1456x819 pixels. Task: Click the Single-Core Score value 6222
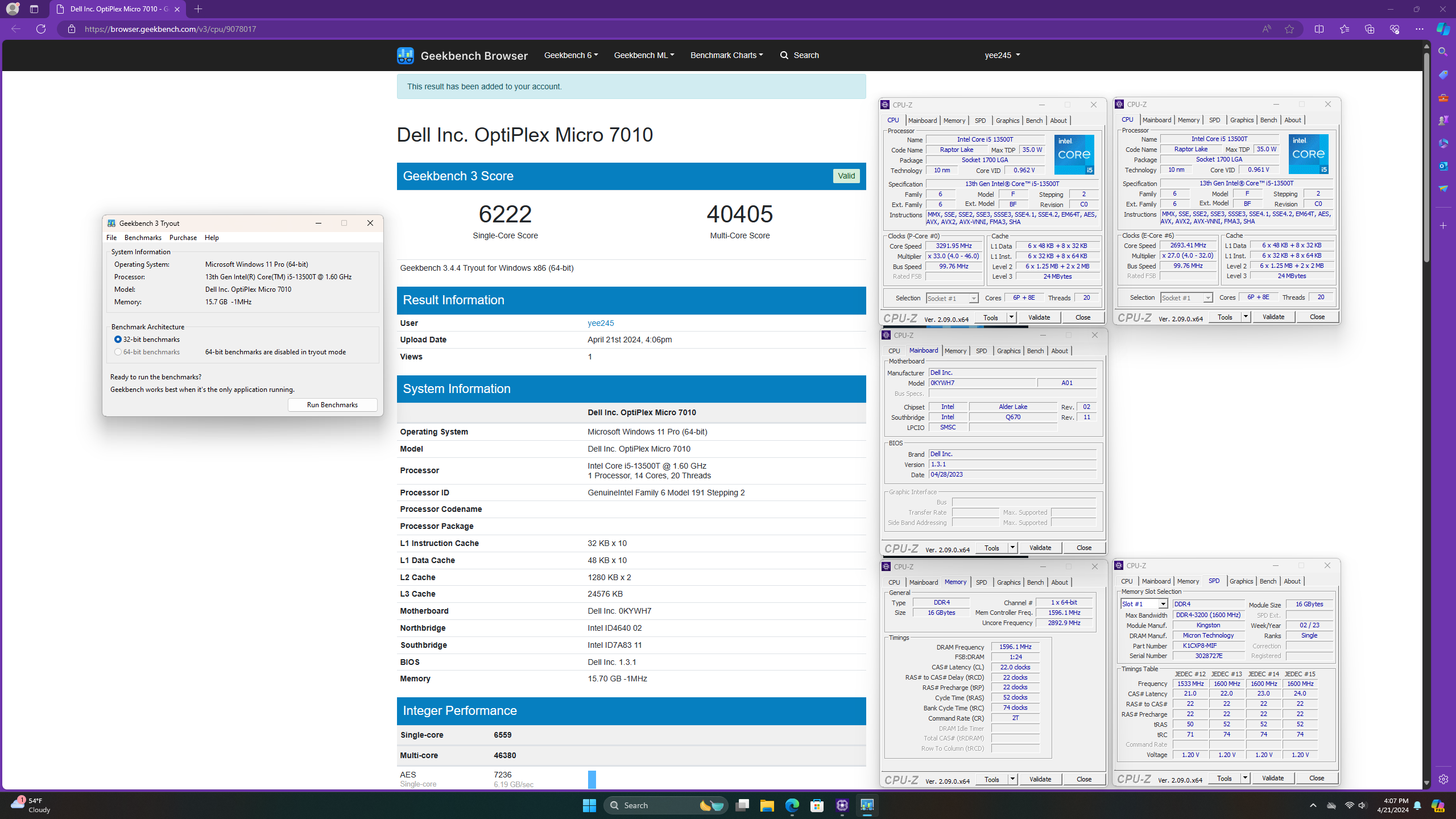tap(505, 214)
